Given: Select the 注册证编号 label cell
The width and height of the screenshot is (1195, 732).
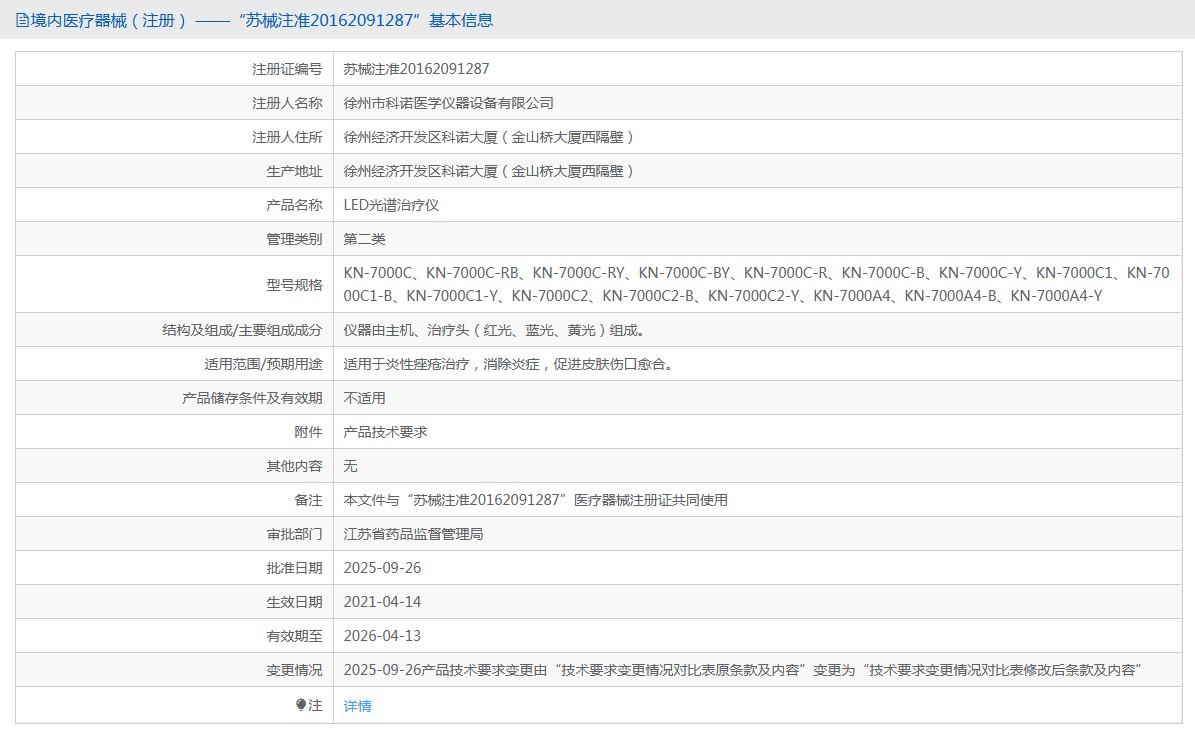Looking at the screenshot, I should point(175,69).
